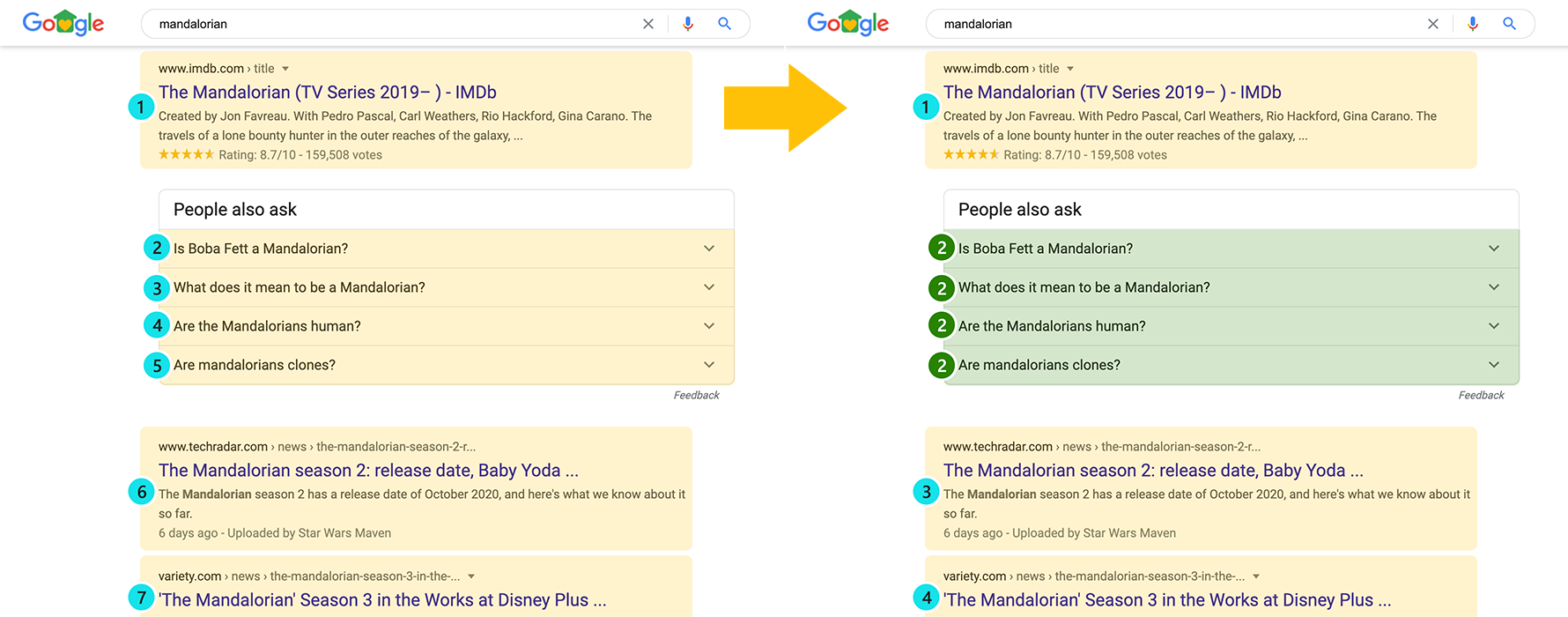
Task: Open the variety.com URL dropdown arrow in the right panel
Action: click(x=1256, y=576)
